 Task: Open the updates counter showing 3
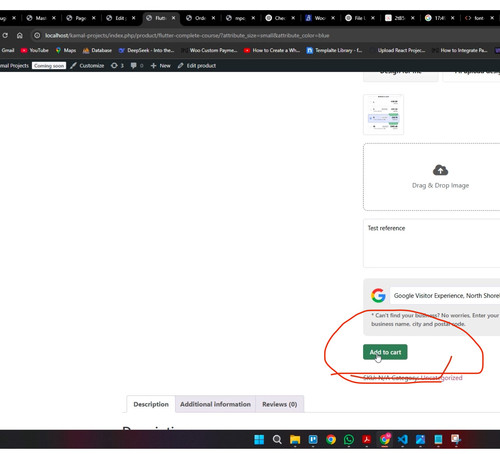[117, 66]
